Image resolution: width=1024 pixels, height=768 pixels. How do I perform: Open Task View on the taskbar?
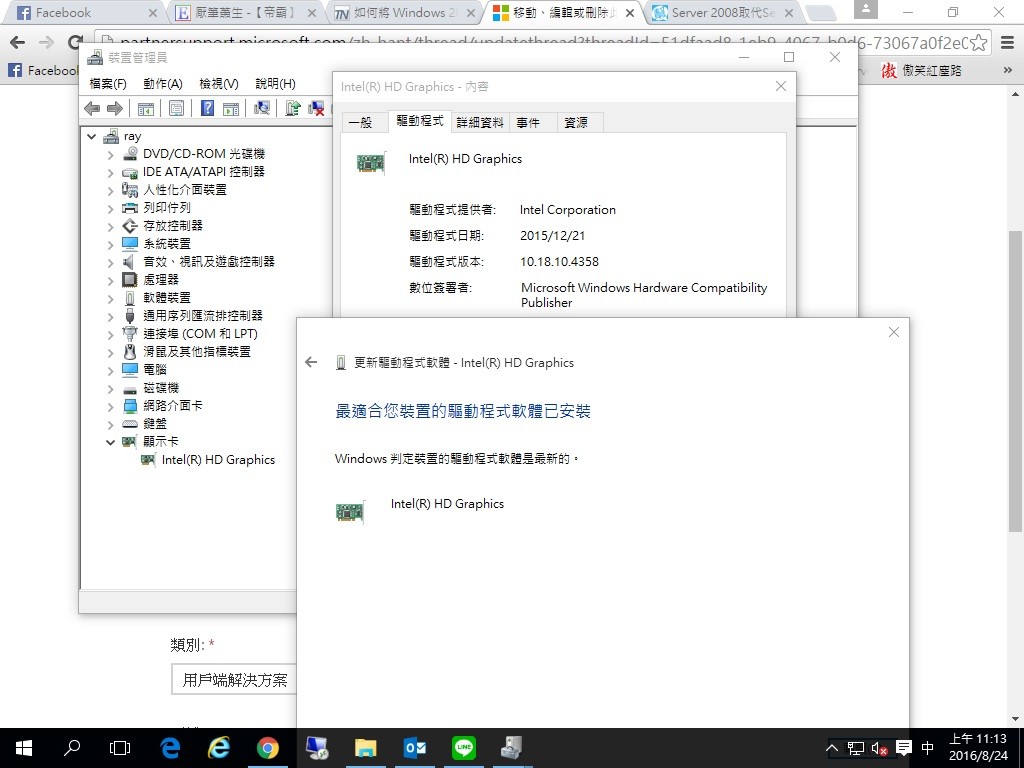pyautogui.click(x=120, y=748)
